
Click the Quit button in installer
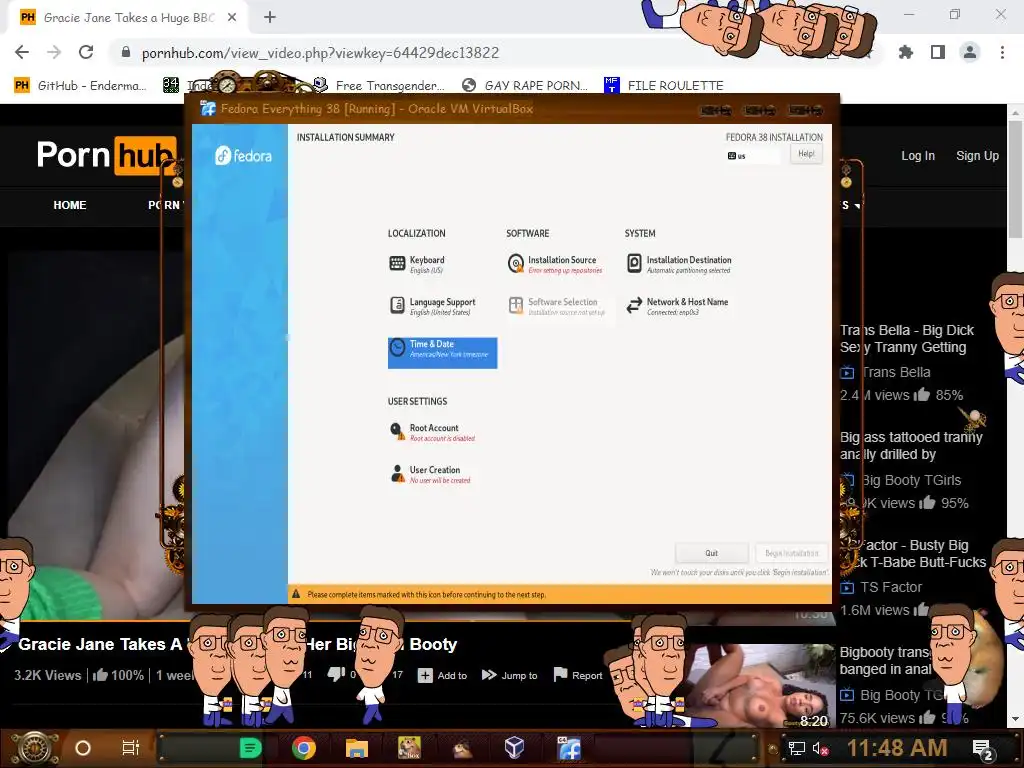(711, 553)
